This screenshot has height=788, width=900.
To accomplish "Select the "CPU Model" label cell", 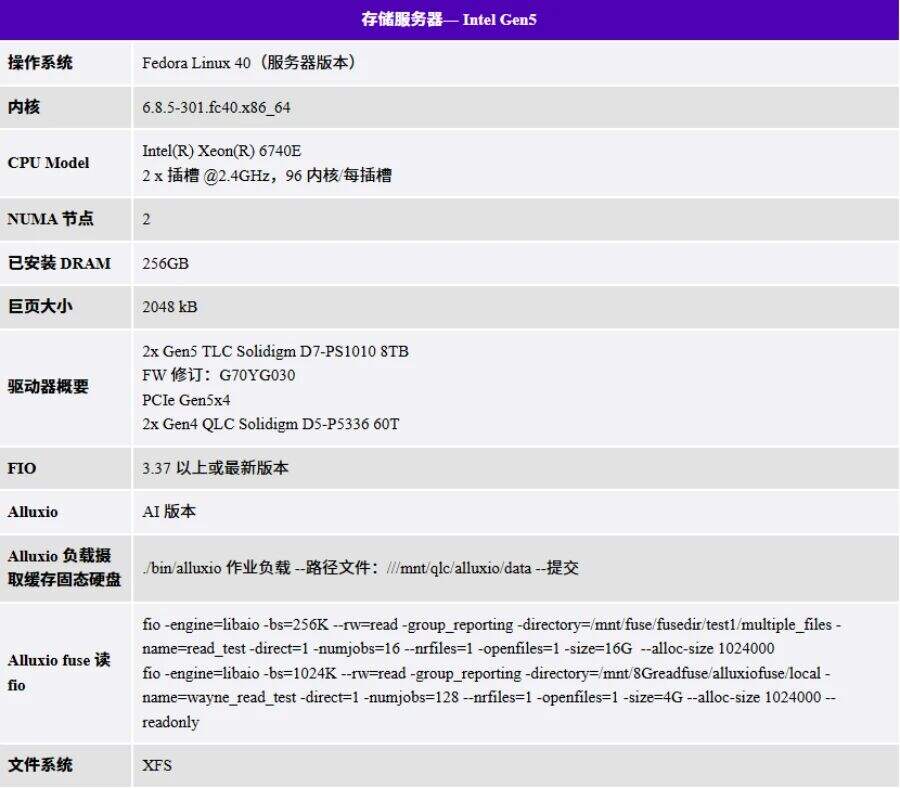I will pos(48,163).
